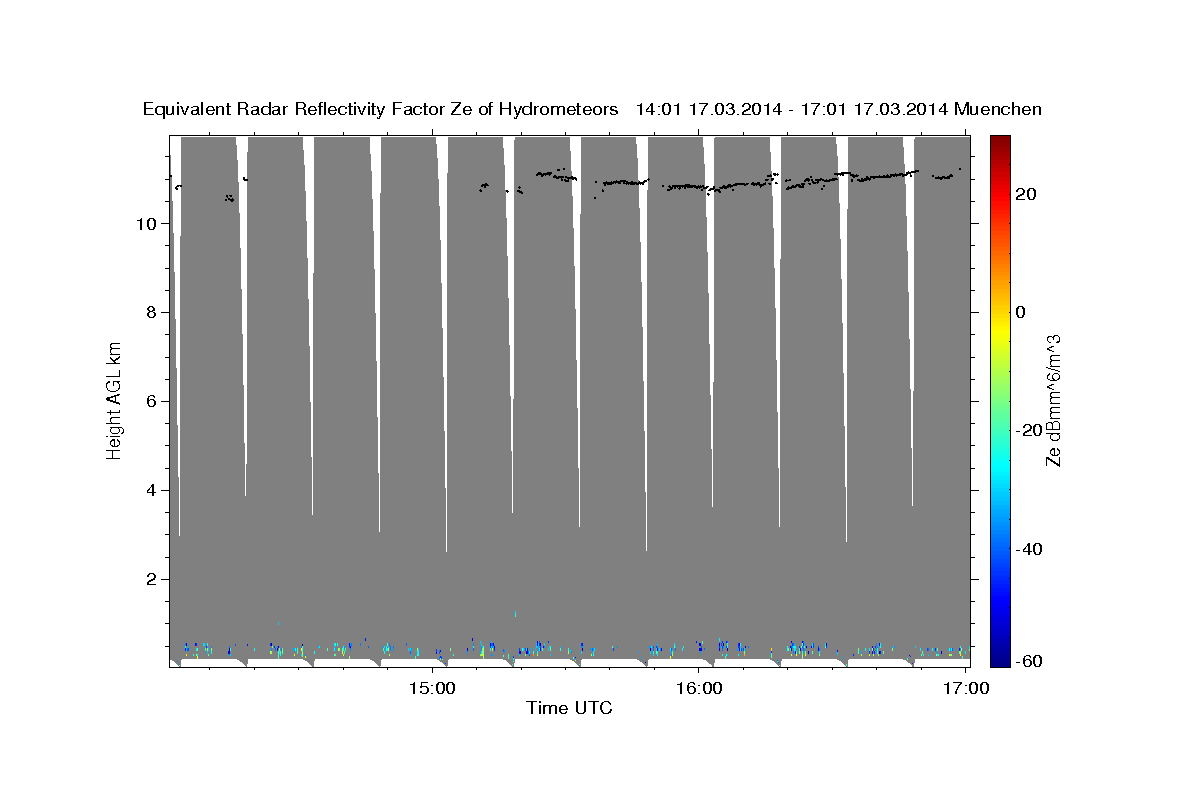Click the station name 'Muenchen' in title
Screen dimensions: 1200x800
(x=998, y=110)
